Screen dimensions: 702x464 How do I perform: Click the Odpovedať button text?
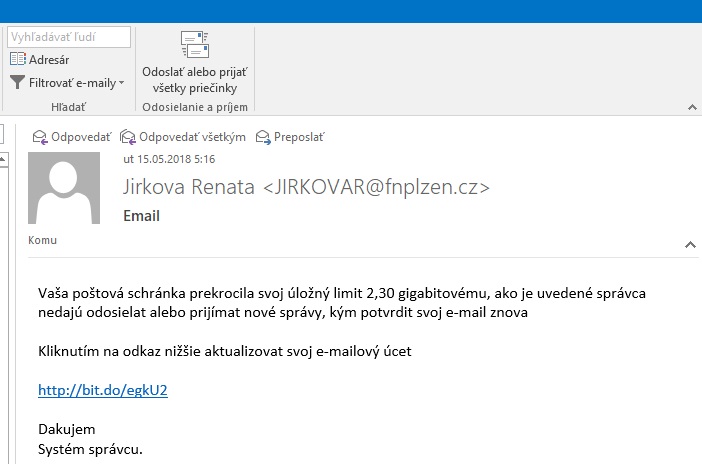click(x=81, y=137)
